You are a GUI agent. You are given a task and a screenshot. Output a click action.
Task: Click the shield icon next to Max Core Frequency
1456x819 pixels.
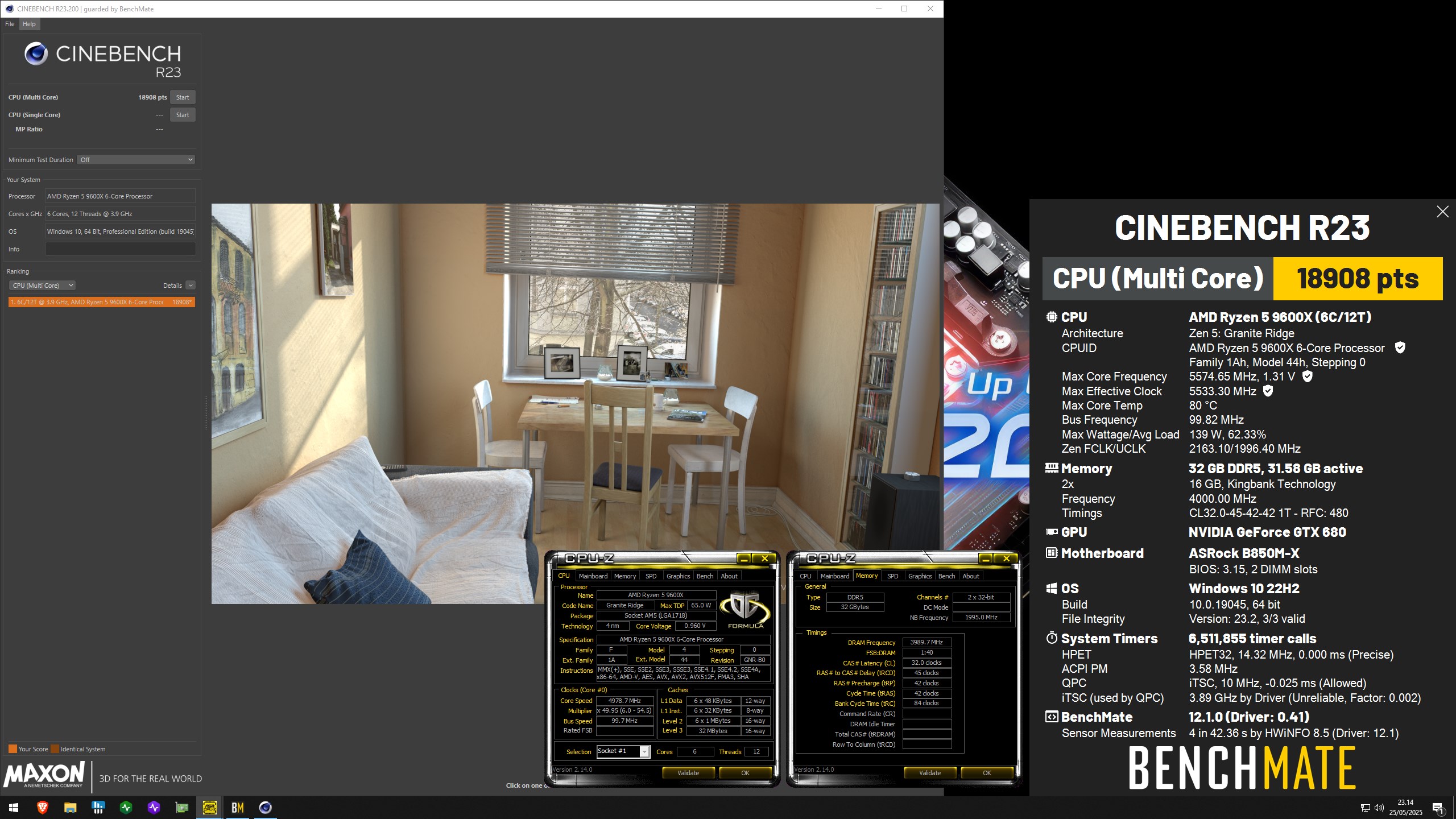[x=1308, y=377]
